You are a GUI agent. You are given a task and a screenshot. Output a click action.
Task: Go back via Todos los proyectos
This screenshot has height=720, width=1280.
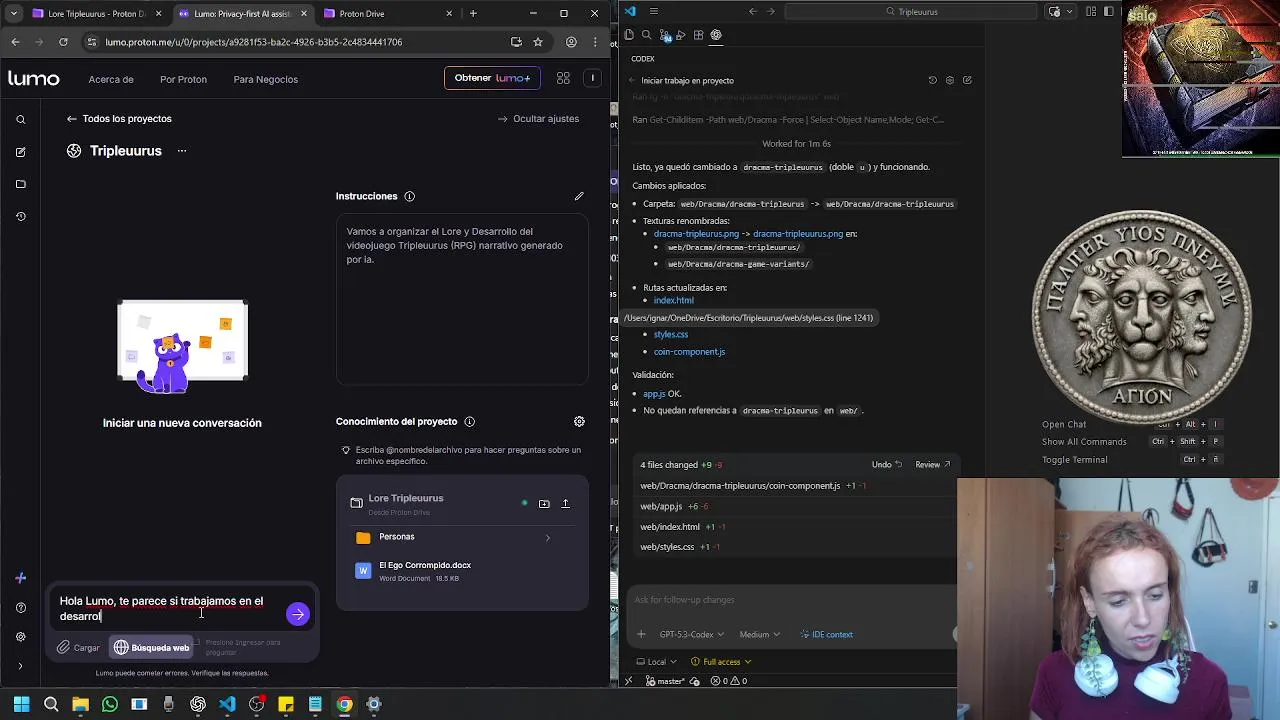119,118
